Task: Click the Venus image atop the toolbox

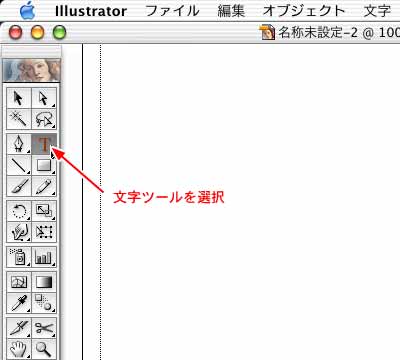Action: 32,70
